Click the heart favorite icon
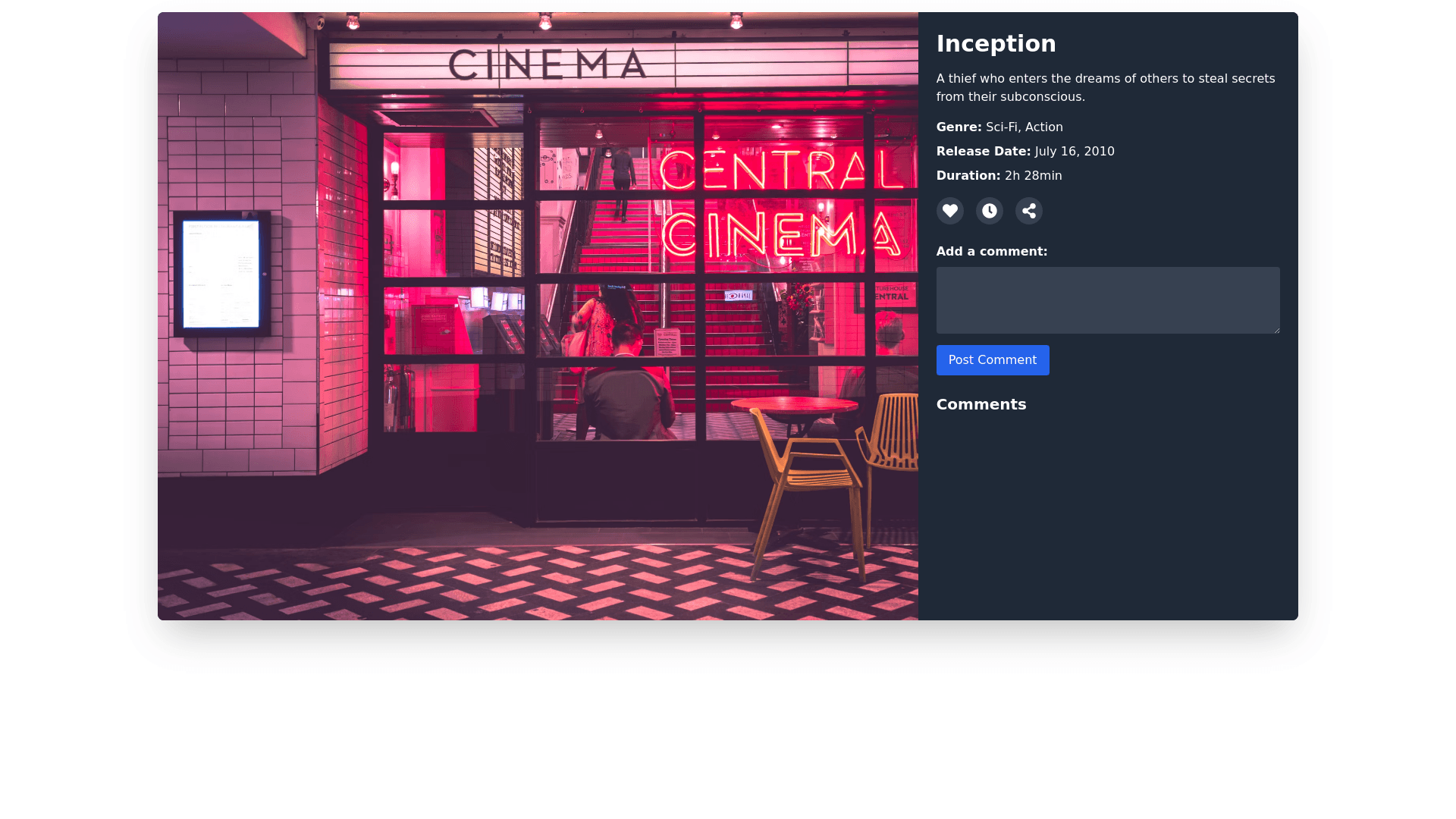Viewport: 1456px width, 819px height. (949, 211)
